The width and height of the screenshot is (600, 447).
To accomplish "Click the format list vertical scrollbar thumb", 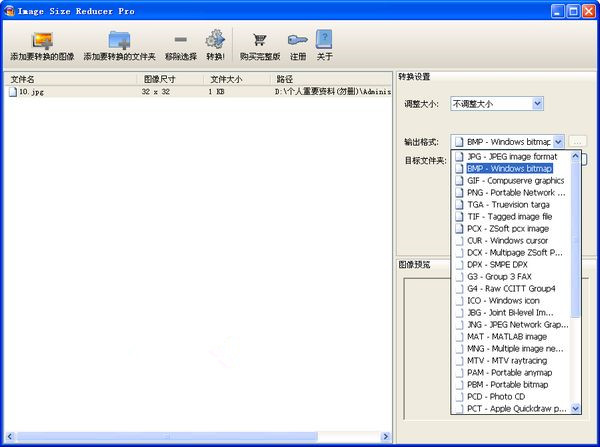I will pyautogui.click(x=576, y=240).
